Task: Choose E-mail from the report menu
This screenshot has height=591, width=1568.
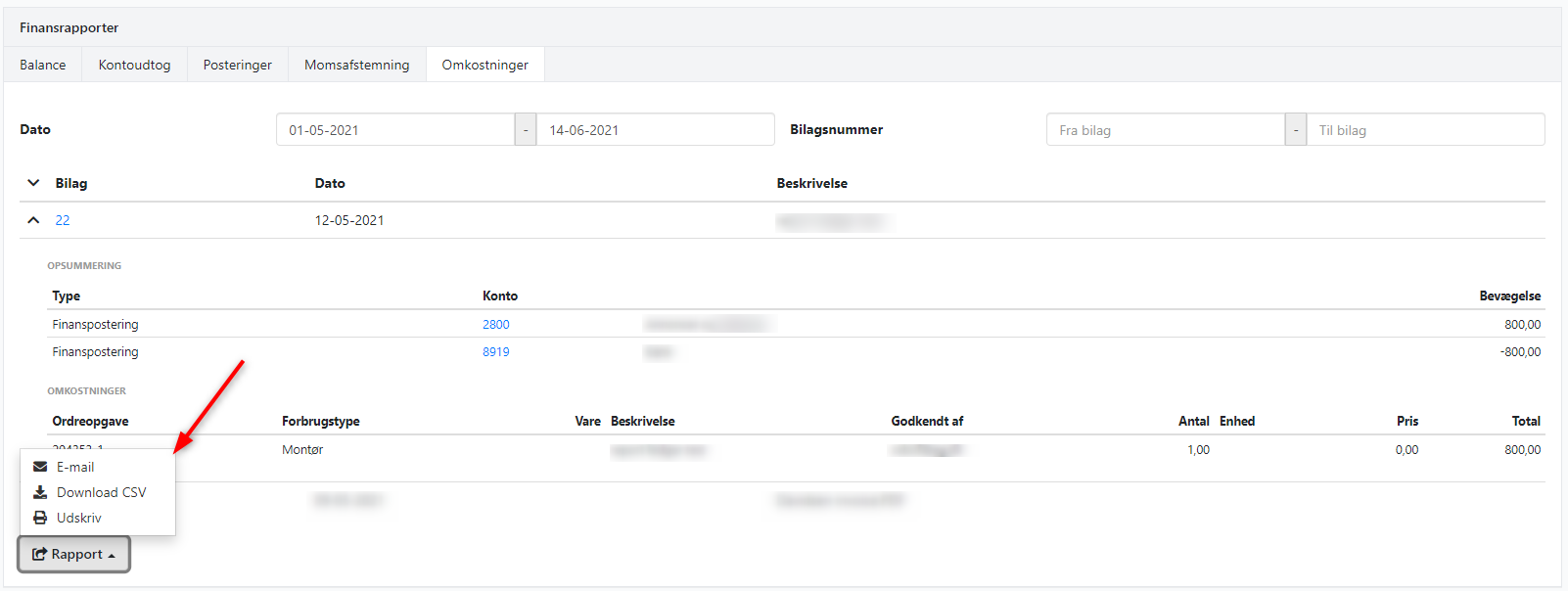Action: pos(75,467)
